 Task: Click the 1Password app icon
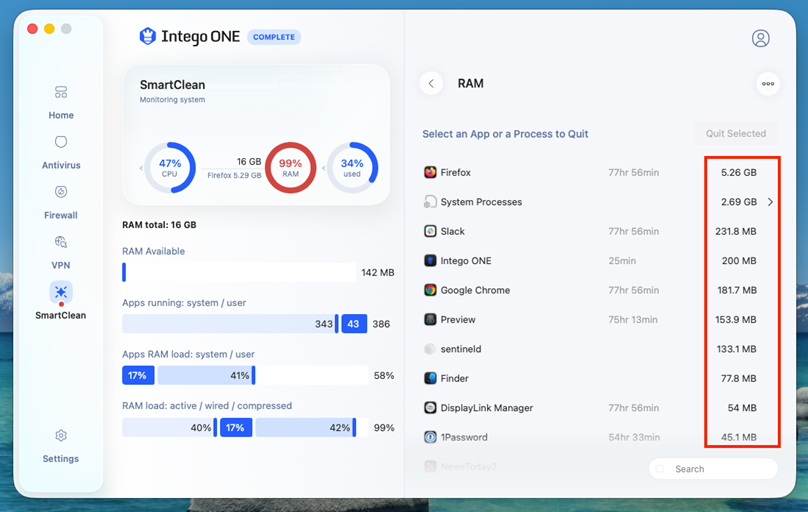[430, 437]
